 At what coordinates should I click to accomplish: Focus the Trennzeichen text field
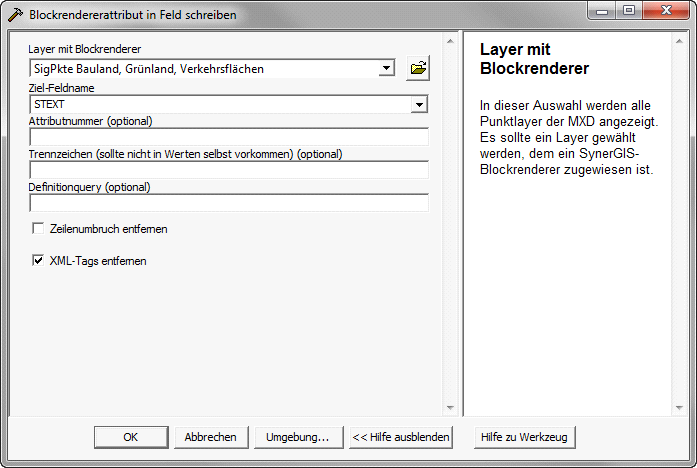coord(229,170)
